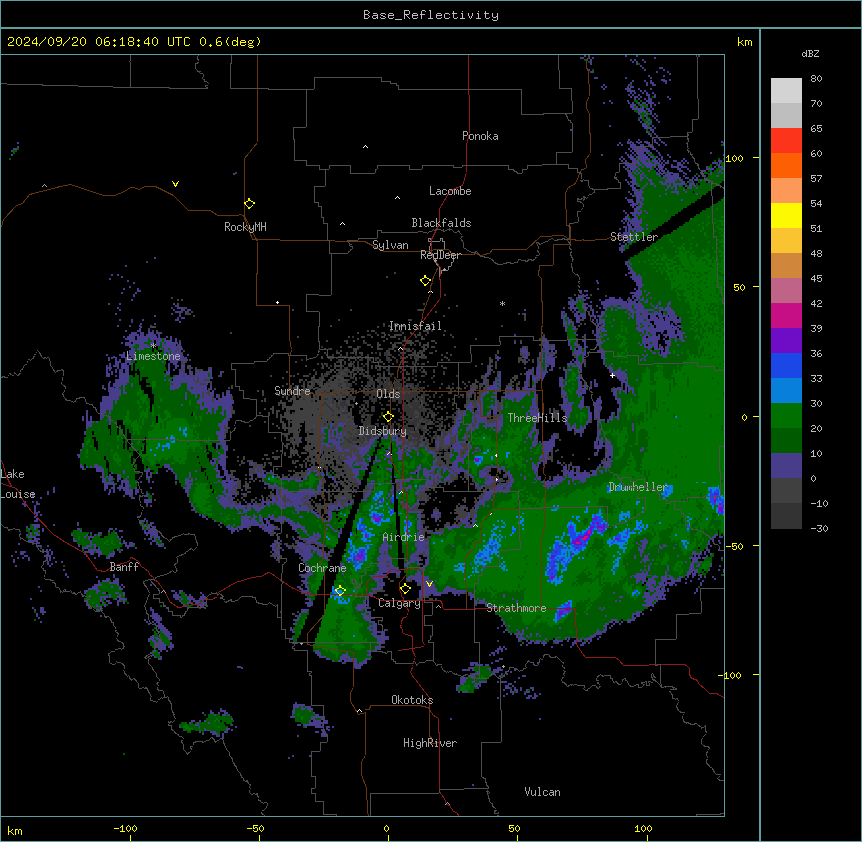The width and height of the screenshot is (862, 842).
Task: Select the yellow diamond marker below Cochrane
Action: [x=340, y=591]
